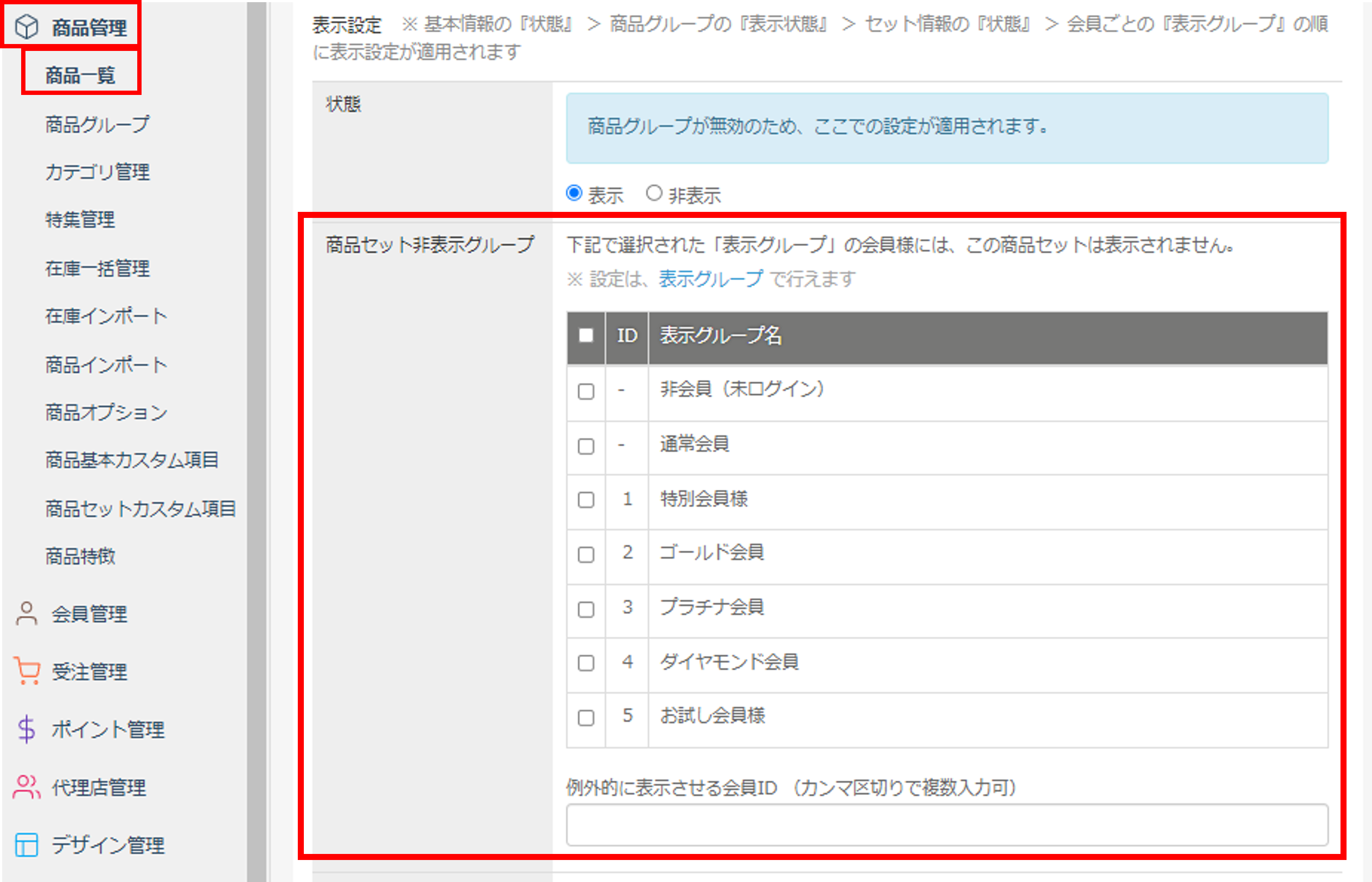Click the ポイント管理 dollar icon
Image resolution: width=1372 pixels, height=882 pixels.
coord(26,729)
